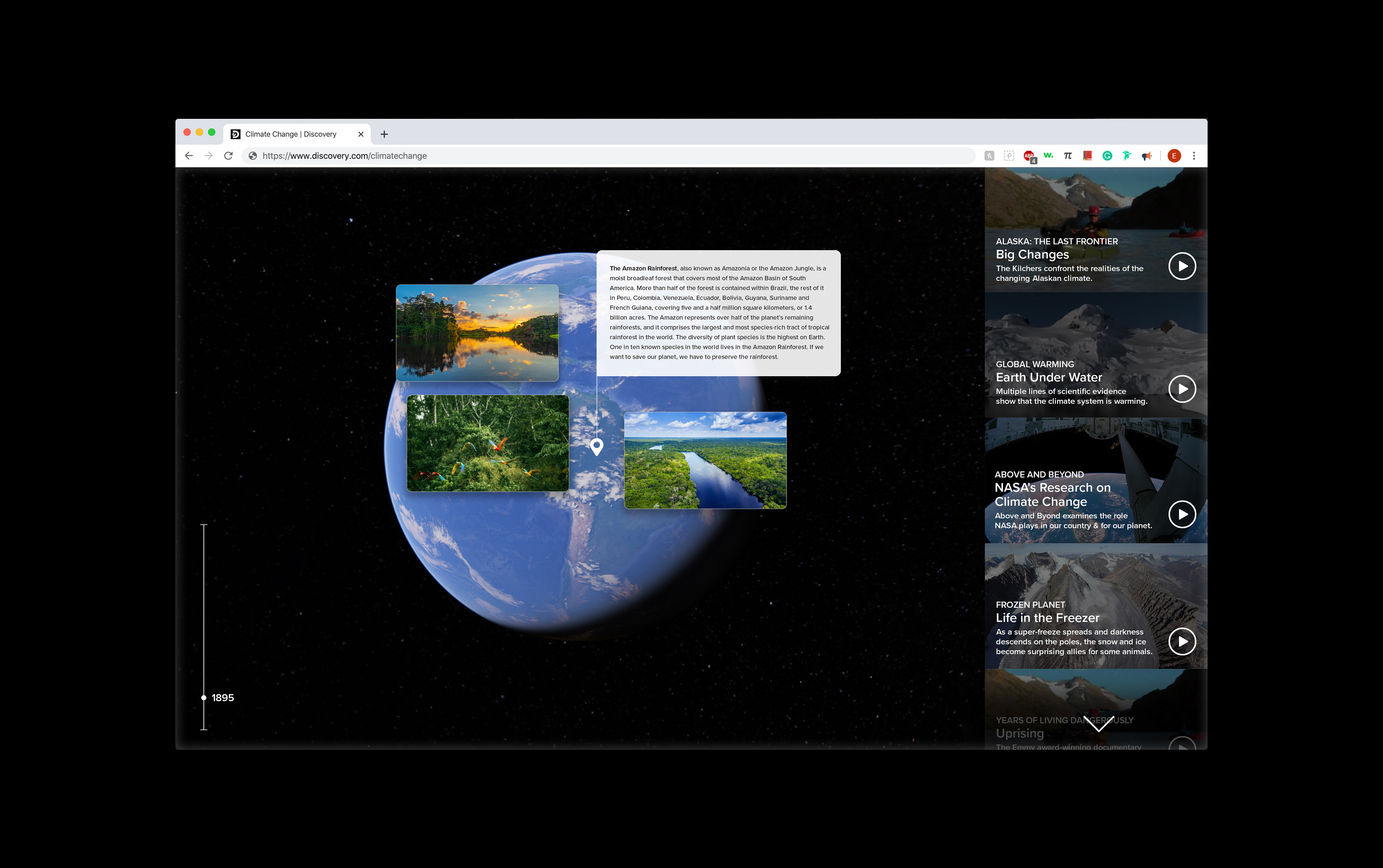Click the browser forward arrow
Image resolution: width=1383 pixels, height=868 pixels.
pos(209,156)
